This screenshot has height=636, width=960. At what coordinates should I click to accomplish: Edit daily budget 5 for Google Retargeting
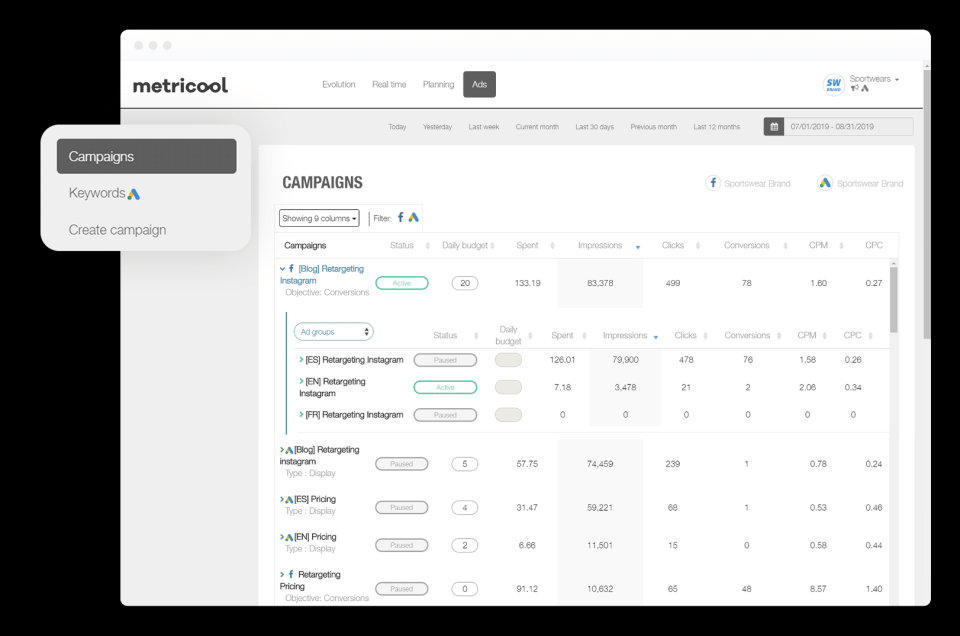point(465,464)
